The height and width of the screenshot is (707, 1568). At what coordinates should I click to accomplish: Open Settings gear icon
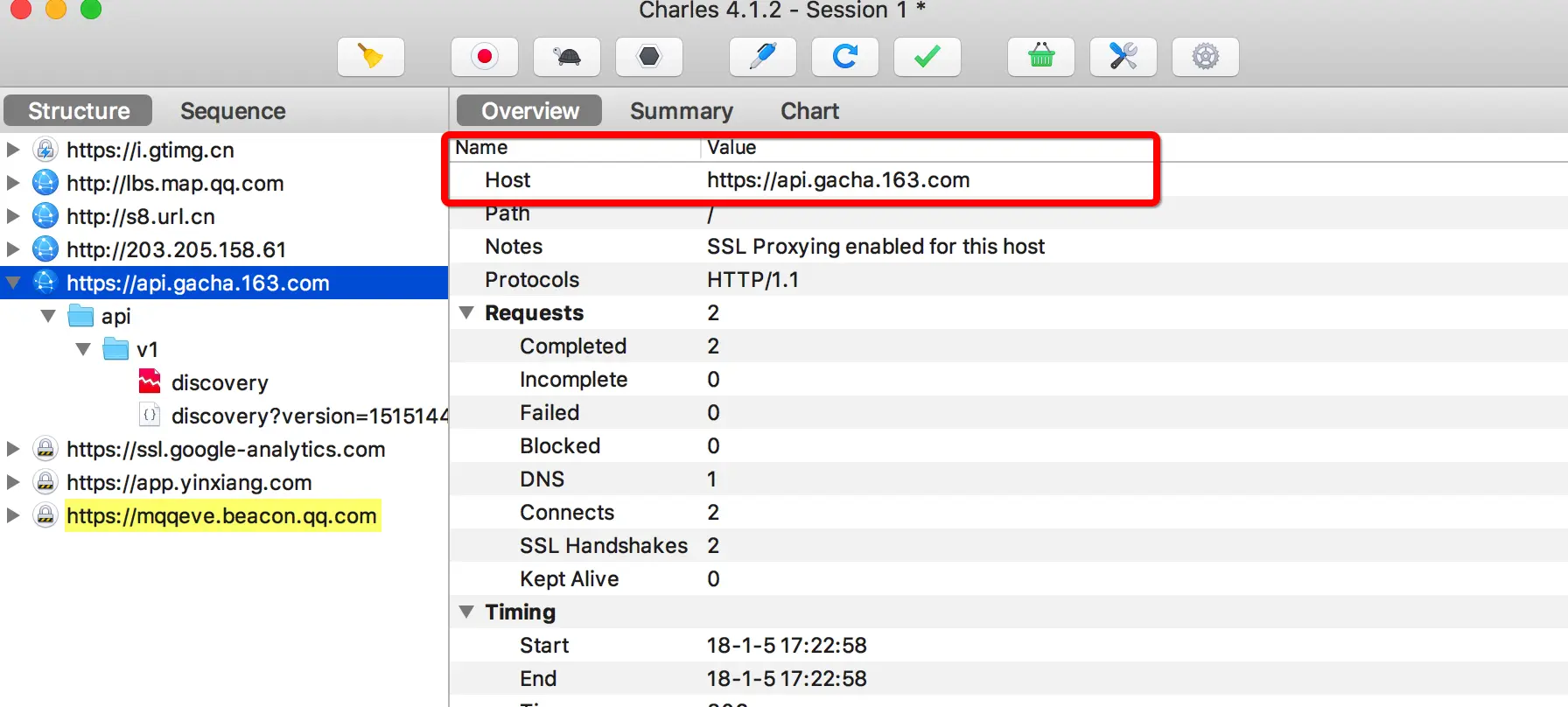pyautogui.click(x=1206, y=57)
